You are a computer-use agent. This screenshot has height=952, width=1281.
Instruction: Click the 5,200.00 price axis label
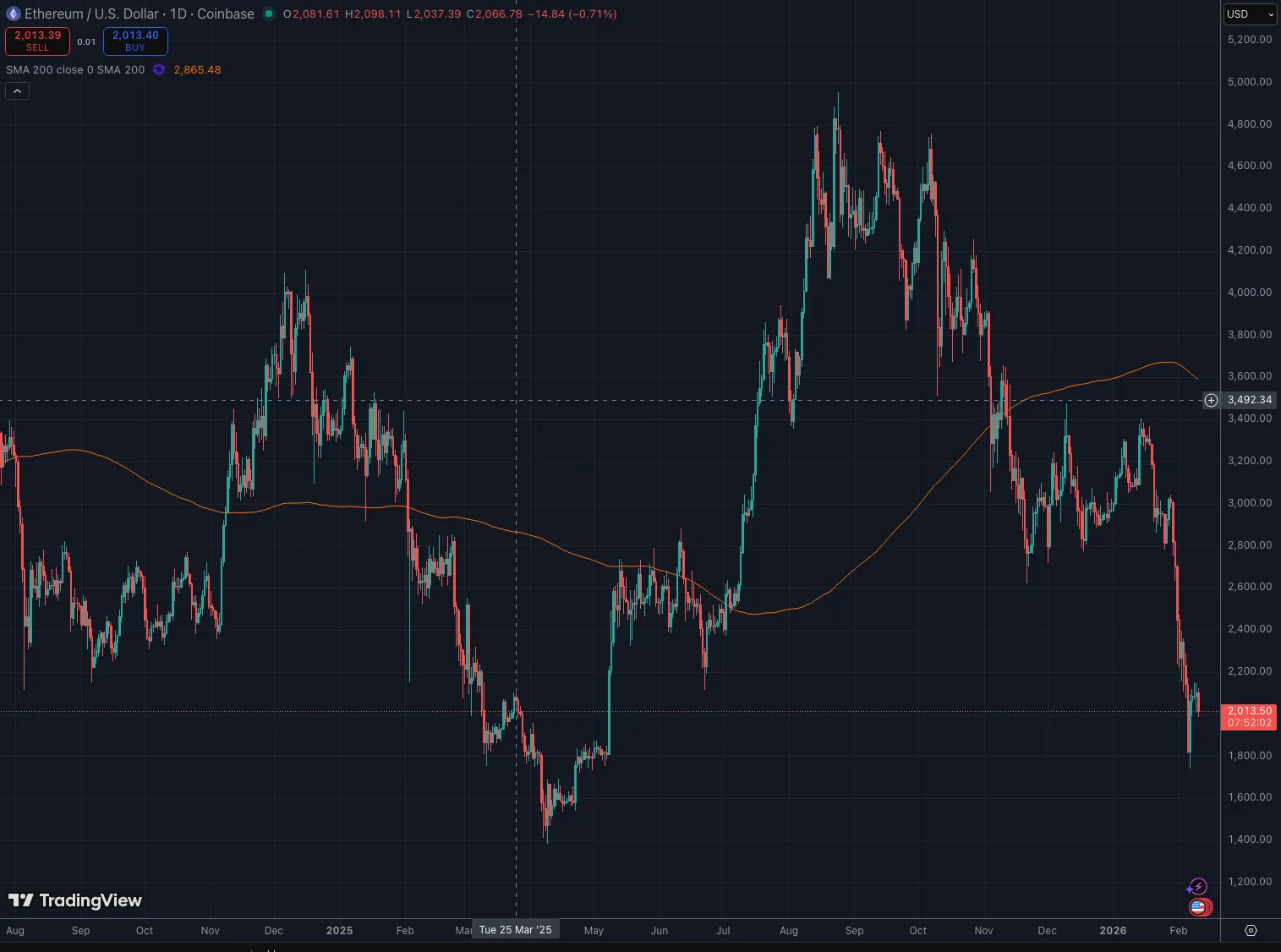click(1249, 40)
